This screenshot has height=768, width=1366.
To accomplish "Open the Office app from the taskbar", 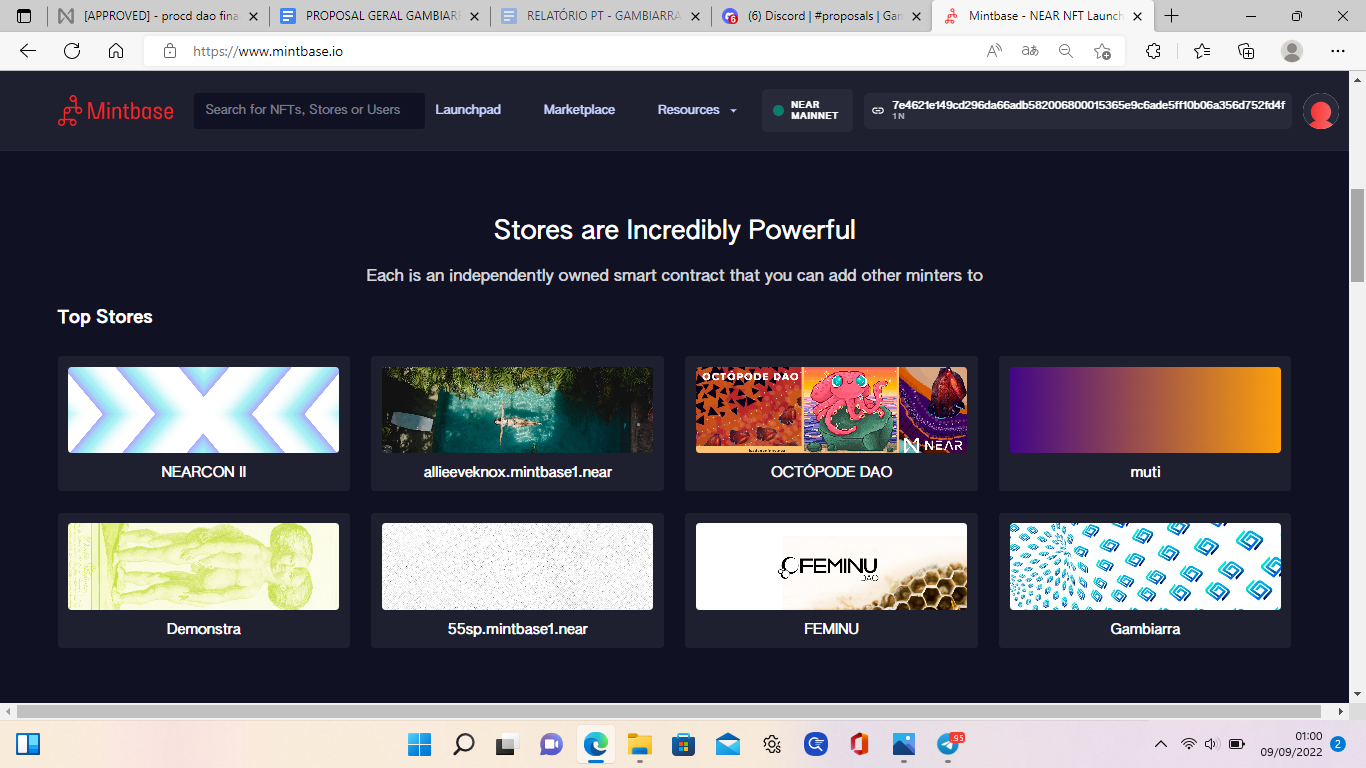I will pos(860,744).
